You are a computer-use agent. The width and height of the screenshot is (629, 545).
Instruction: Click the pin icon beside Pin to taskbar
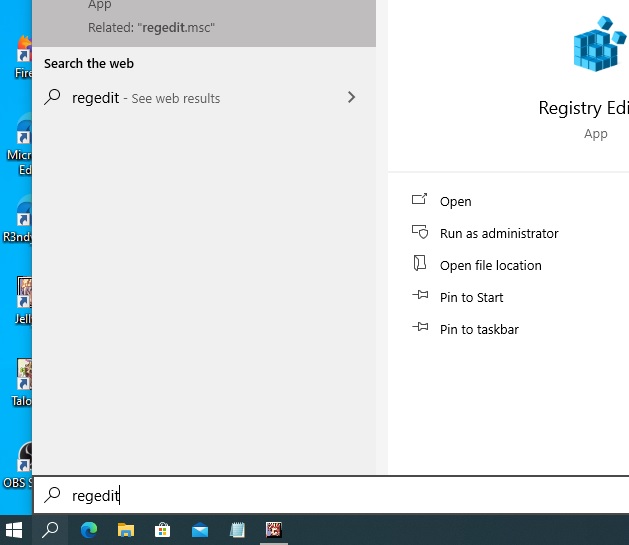point(420,327)
